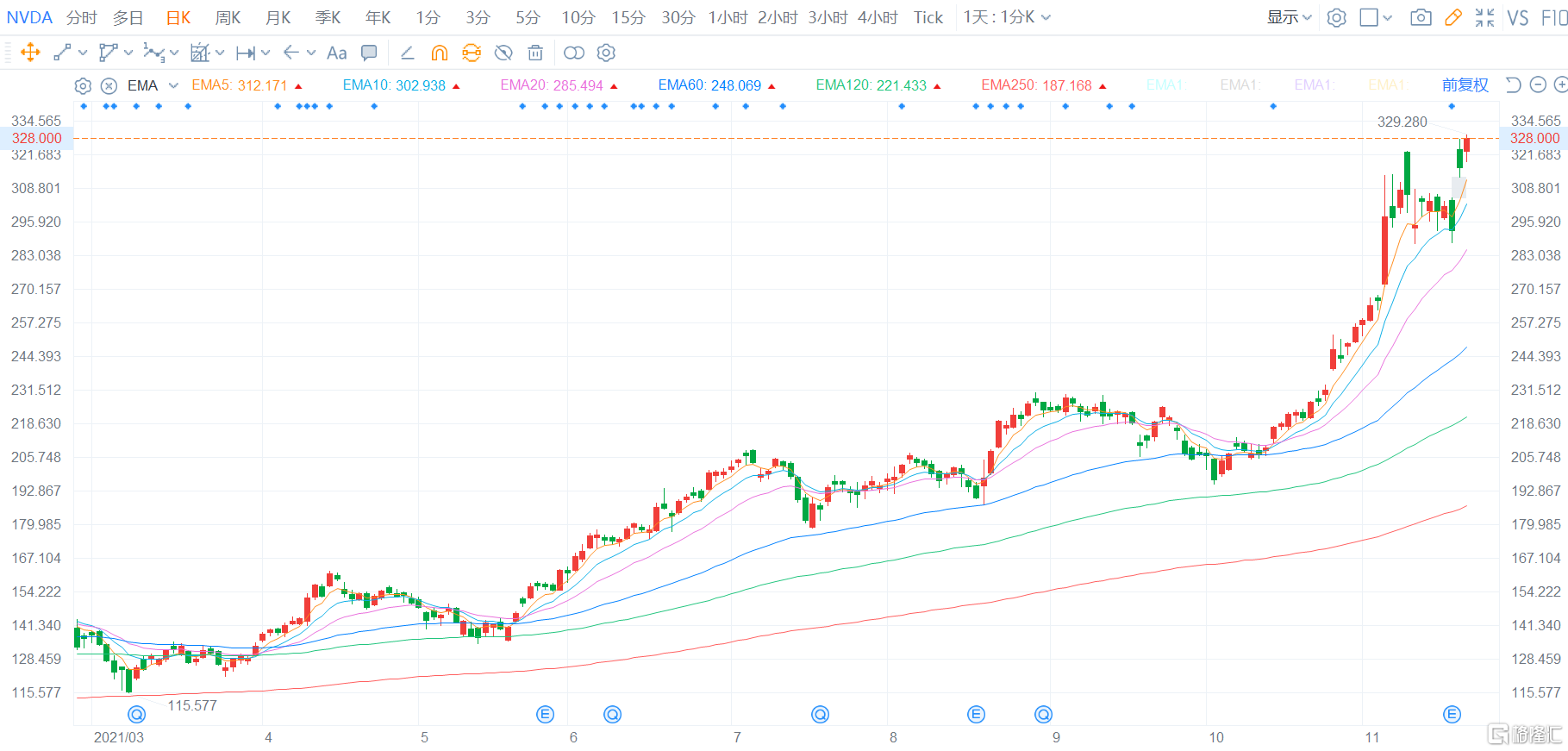Screen dimensions: 1568x751
Task: Exit fullscreen with the collapse arrows icon
Action: 1484,17
